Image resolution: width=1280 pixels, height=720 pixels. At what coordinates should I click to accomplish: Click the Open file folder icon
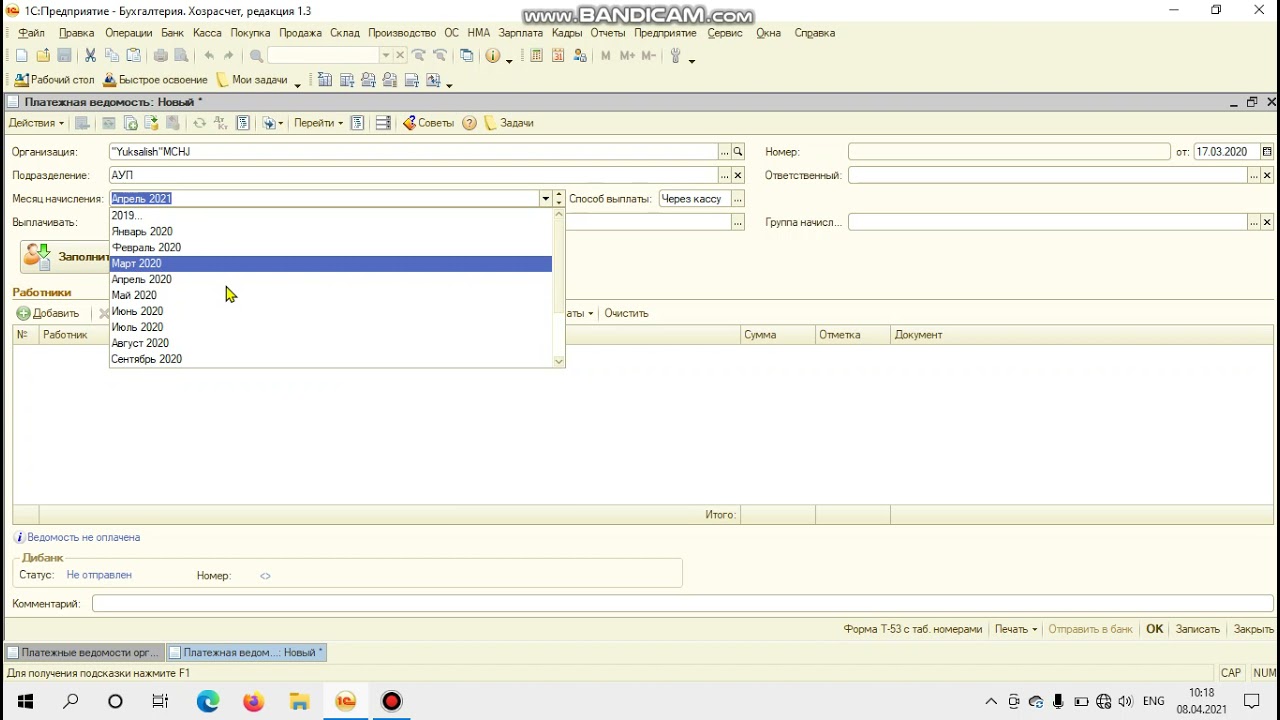tap(43, 56)
